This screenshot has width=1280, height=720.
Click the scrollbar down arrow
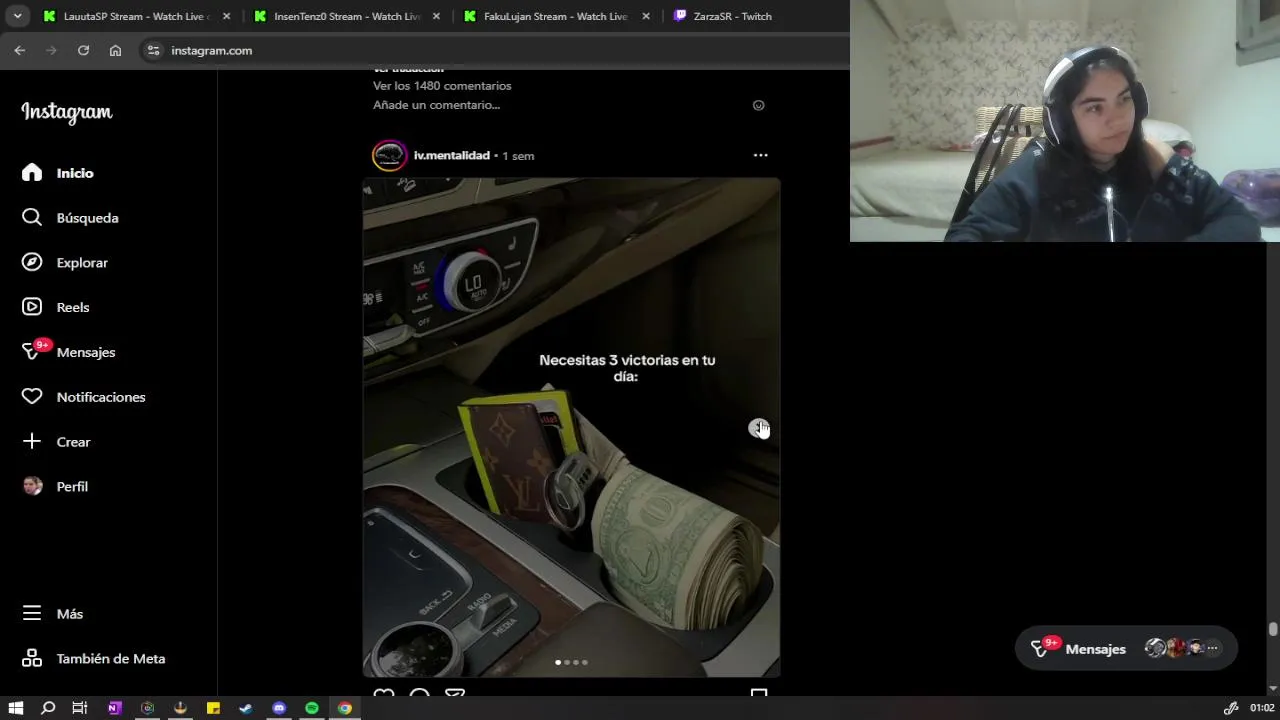[x=1273, y=688]
